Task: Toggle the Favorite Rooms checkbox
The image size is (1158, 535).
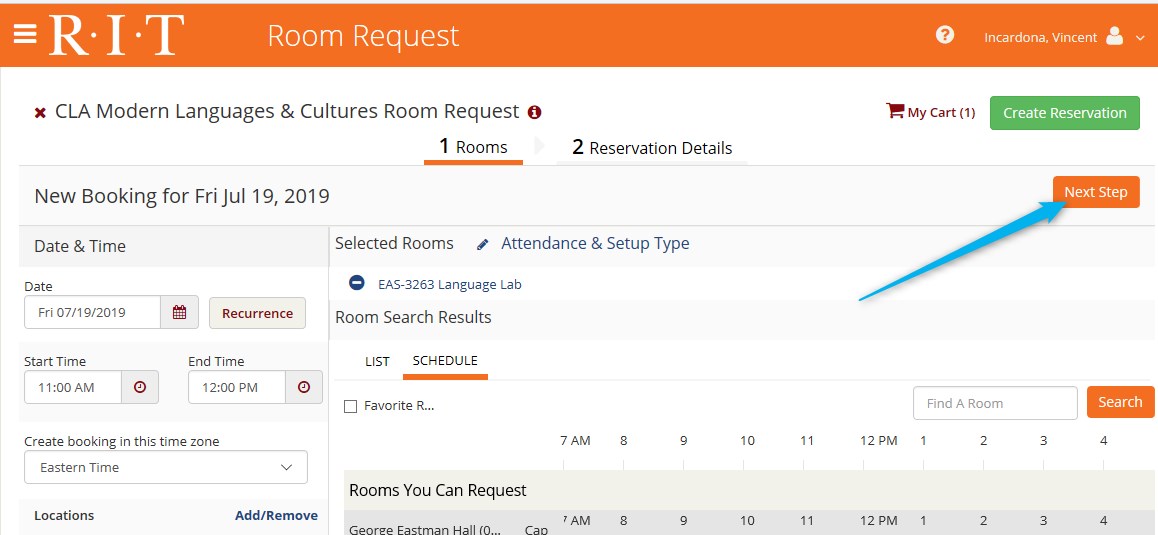Action: point(351,406)
